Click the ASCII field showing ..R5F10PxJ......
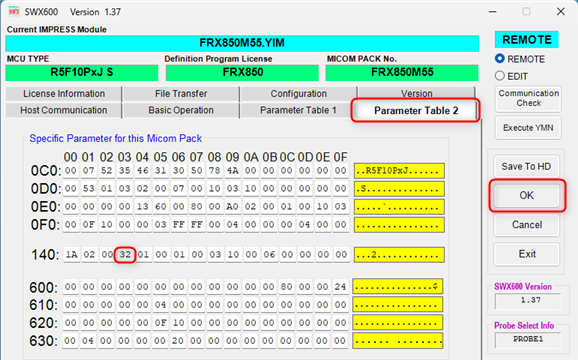Screen dimensions: 578x360 click(x=399, y=171)
